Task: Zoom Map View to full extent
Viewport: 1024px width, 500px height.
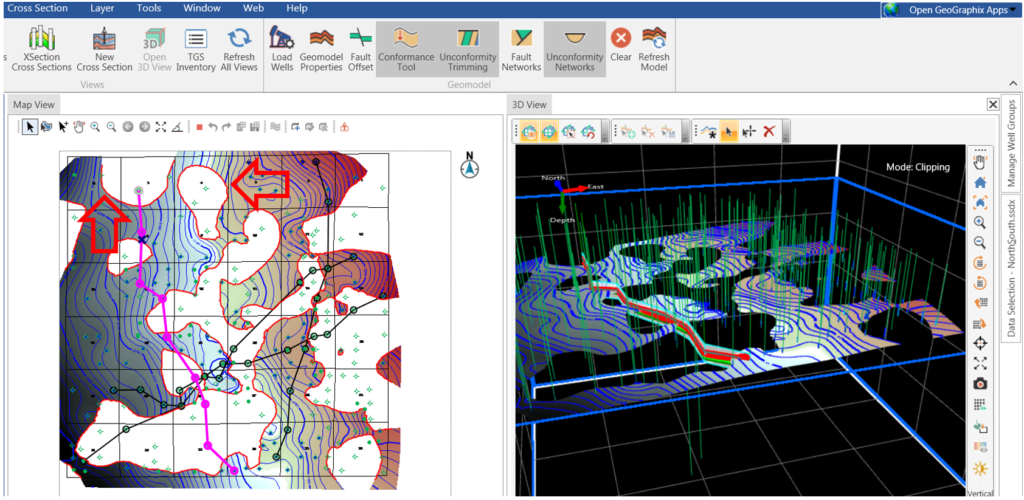Action: click(161, 127)
